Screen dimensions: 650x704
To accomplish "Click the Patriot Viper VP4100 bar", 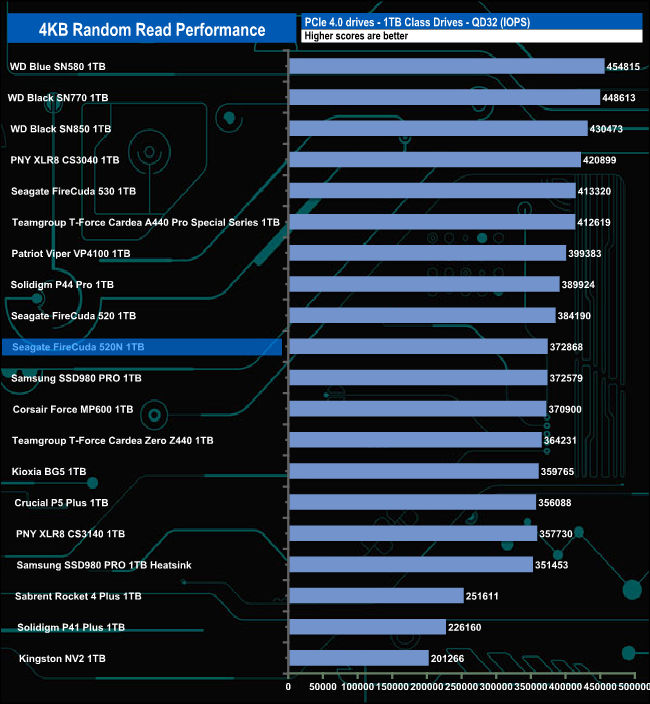I will 427,253.
